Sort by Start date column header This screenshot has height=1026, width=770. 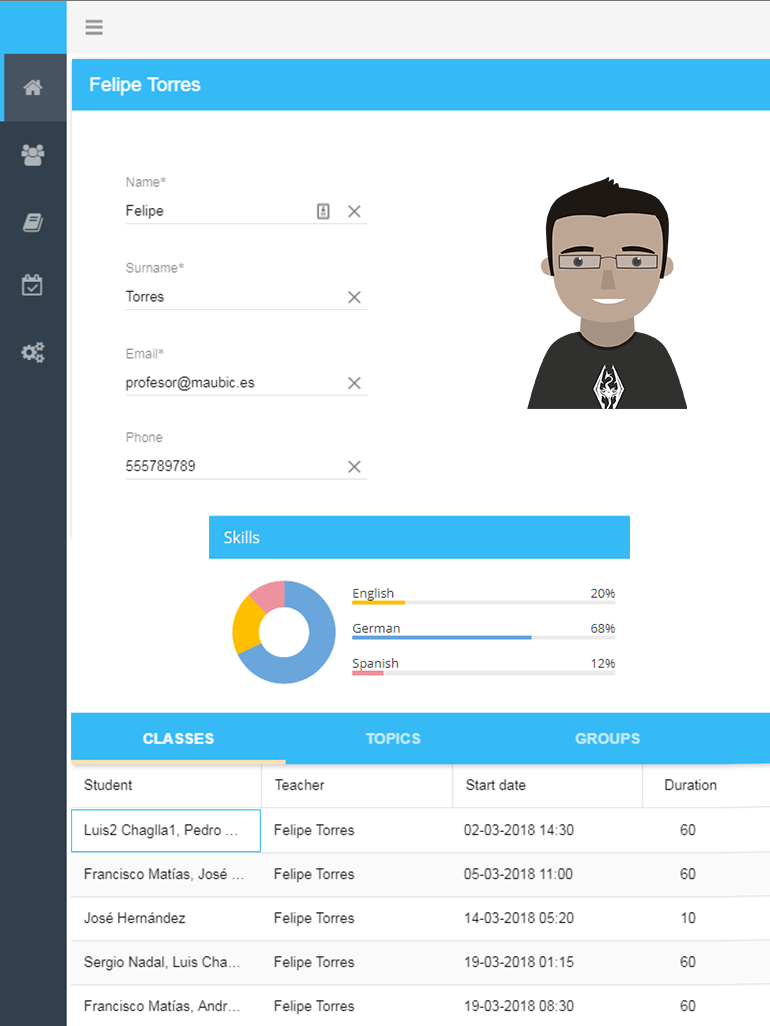pyautogui.click(x=547, y=785)
